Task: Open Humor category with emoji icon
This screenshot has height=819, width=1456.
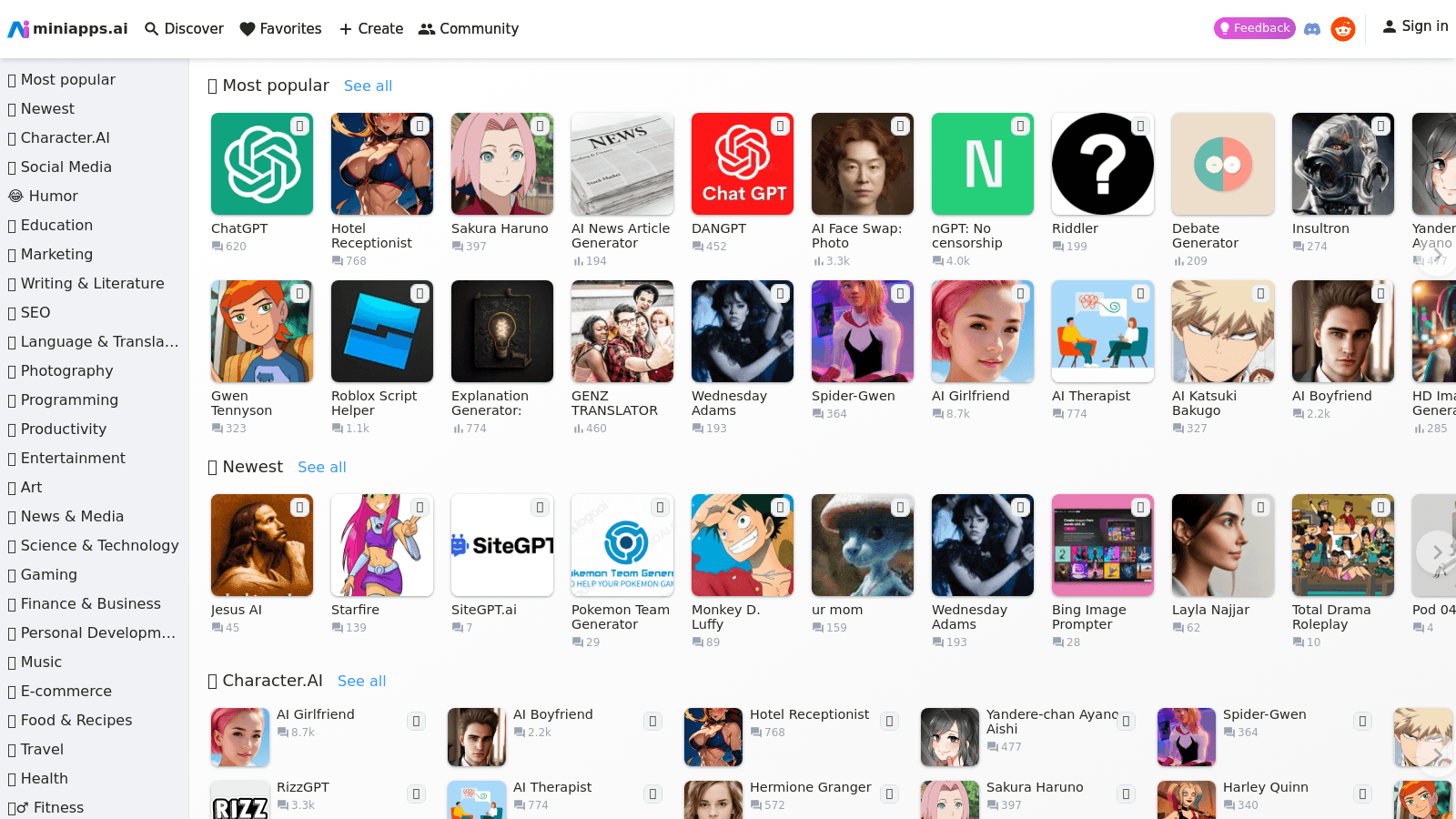Action: pos(95,196)
